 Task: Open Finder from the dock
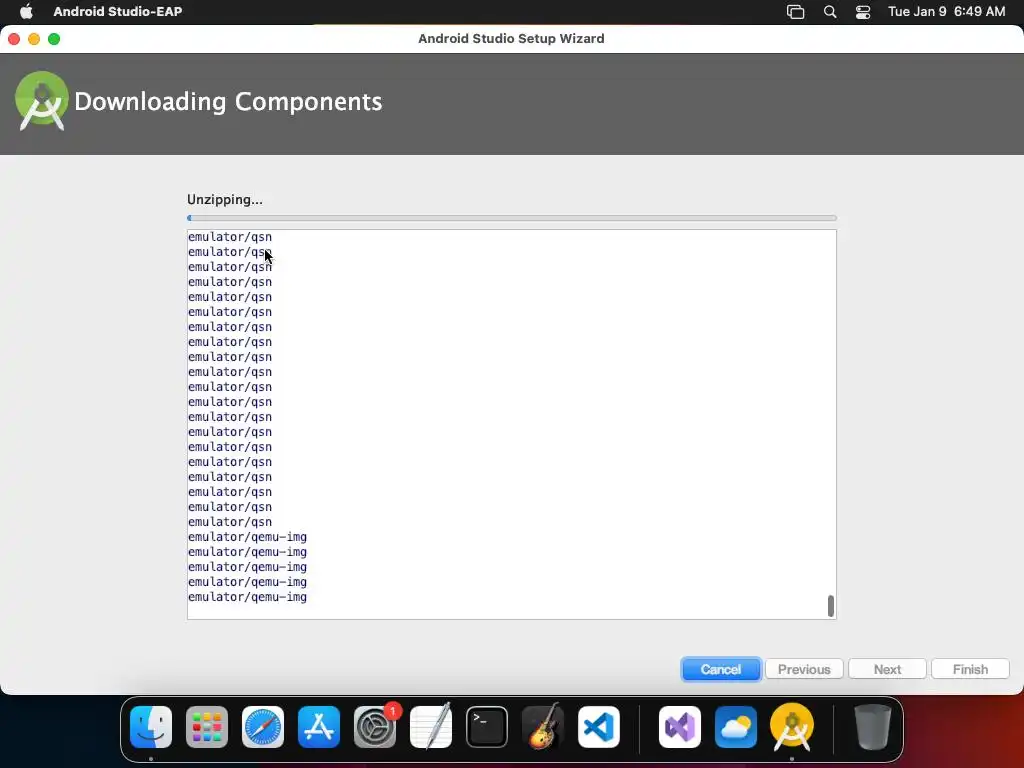[151, 727]
